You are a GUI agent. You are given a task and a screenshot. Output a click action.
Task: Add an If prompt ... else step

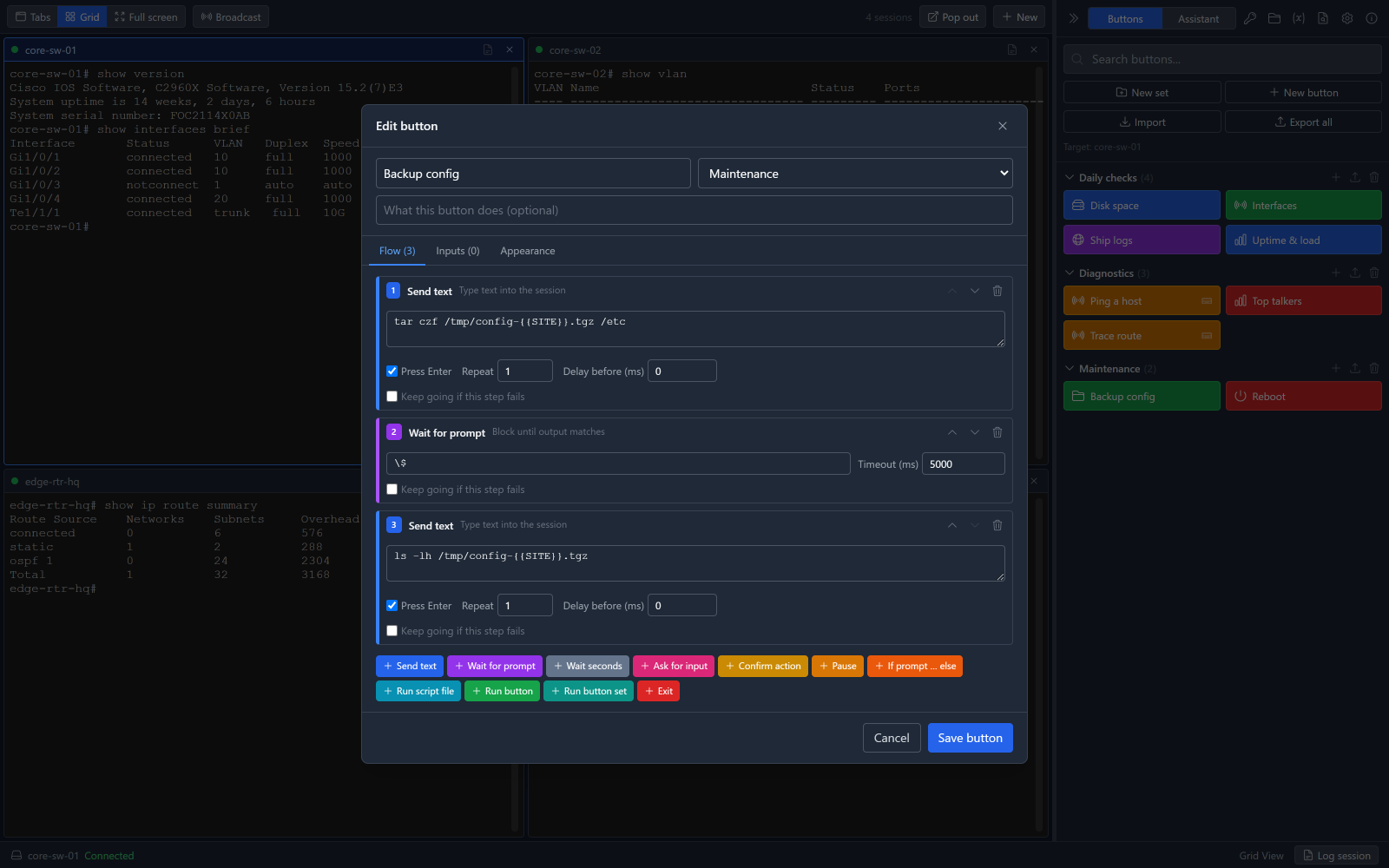pos(915,666)
